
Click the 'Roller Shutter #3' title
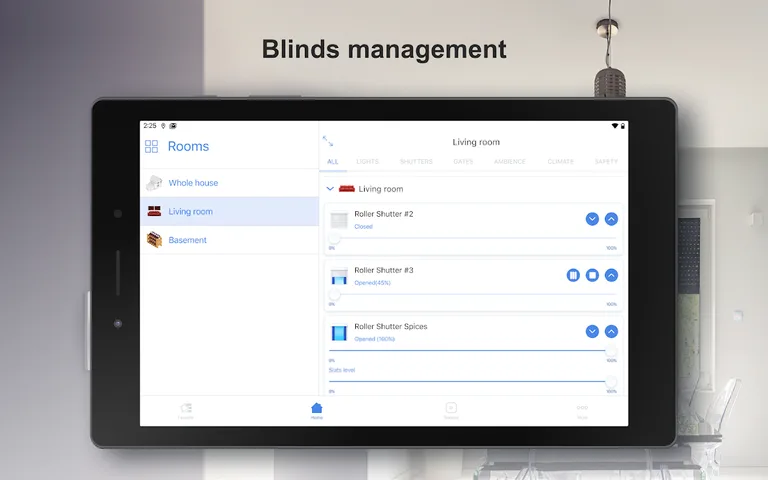[x=384, y=270]
